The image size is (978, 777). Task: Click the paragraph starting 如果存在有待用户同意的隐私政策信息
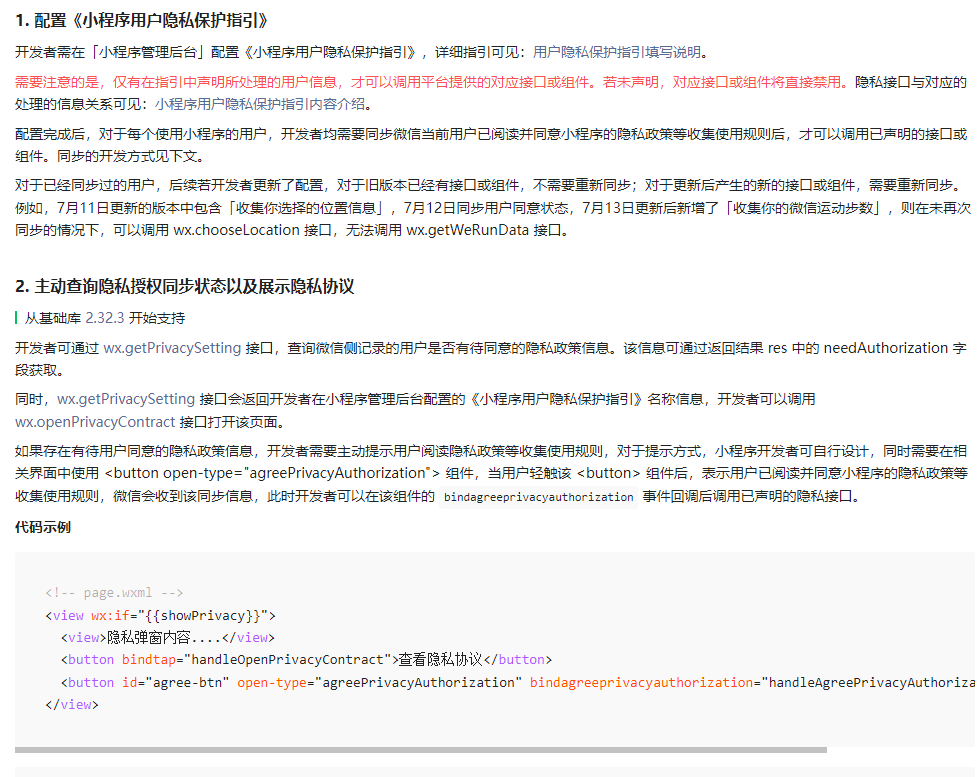point(491,474)
